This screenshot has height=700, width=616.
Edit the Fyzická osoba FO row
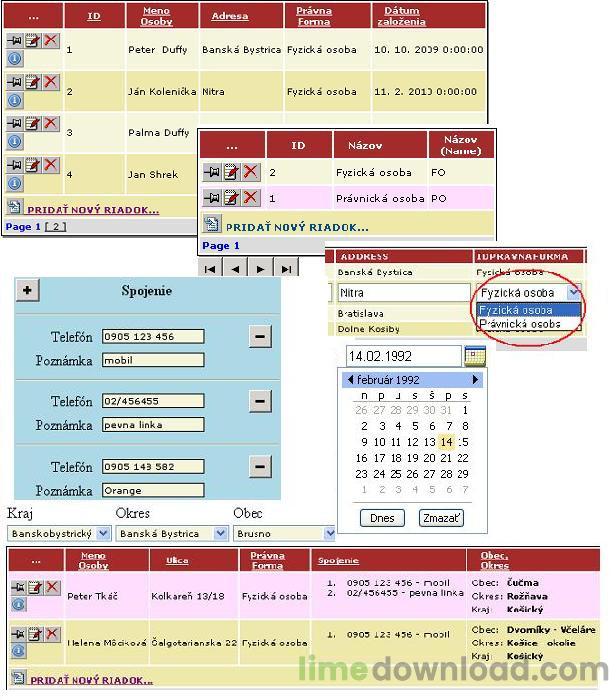pos(231,172)
